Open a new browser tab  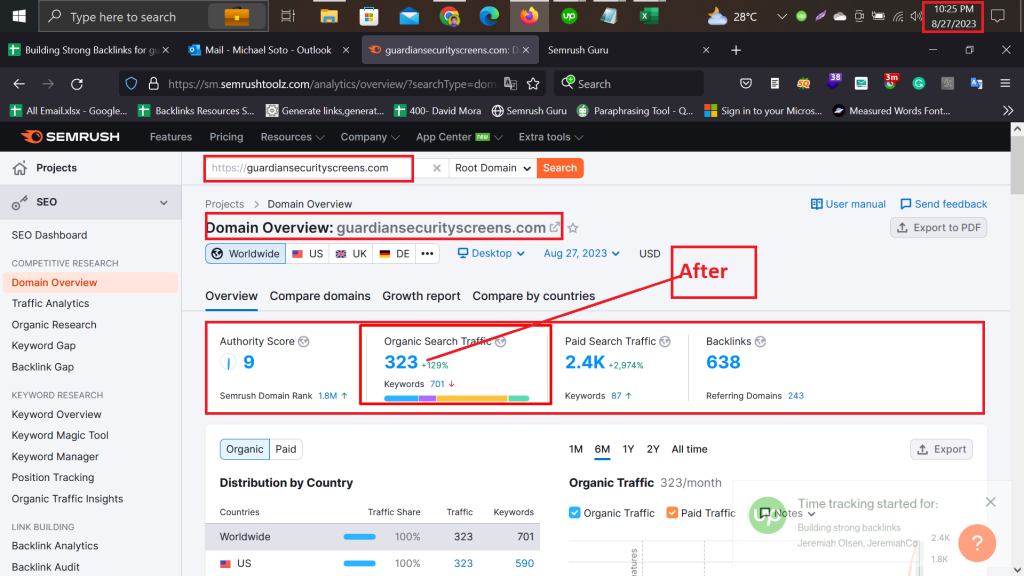(736, 50)
